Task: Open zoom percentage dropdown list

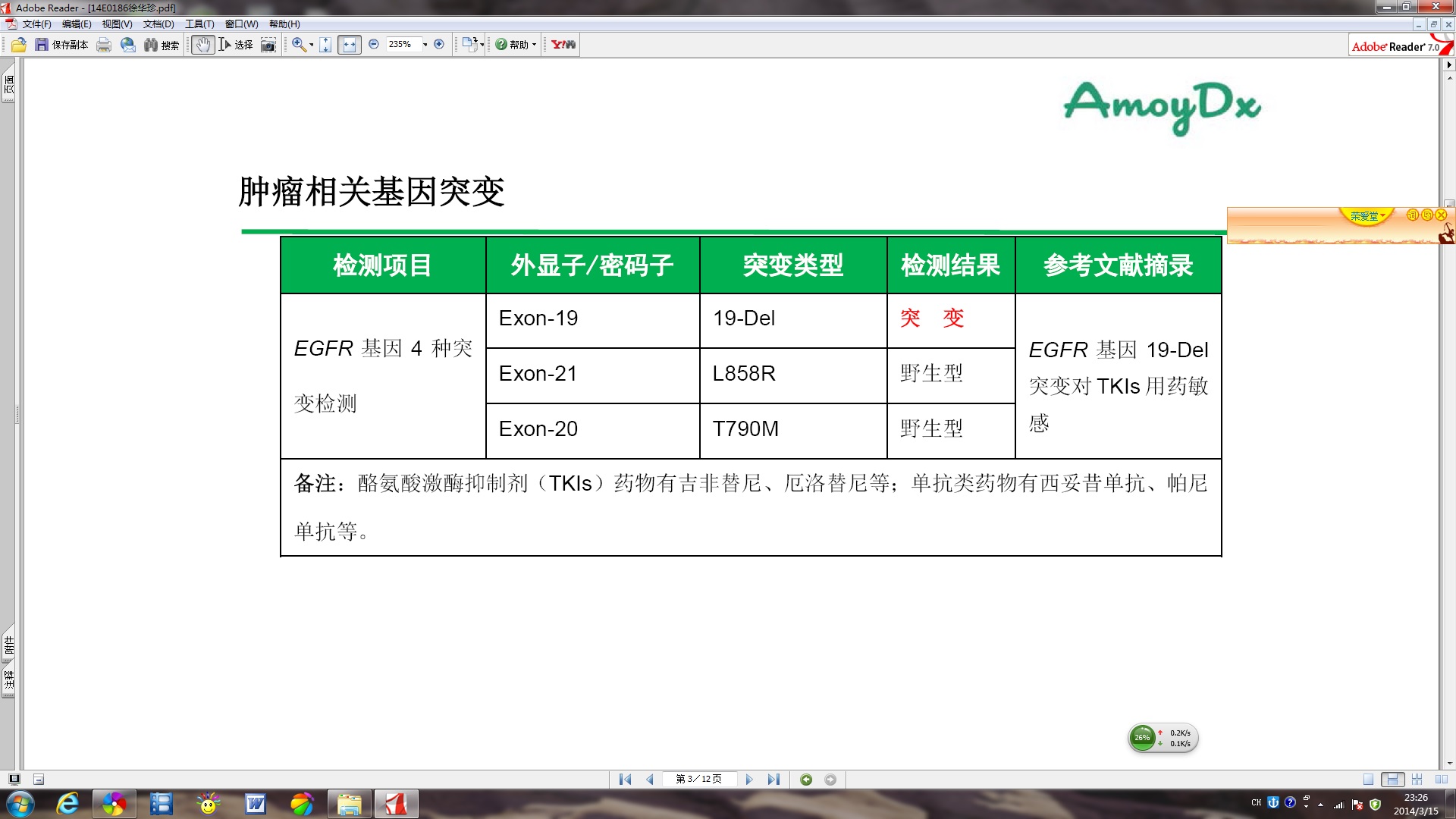Action: (425, 45)
